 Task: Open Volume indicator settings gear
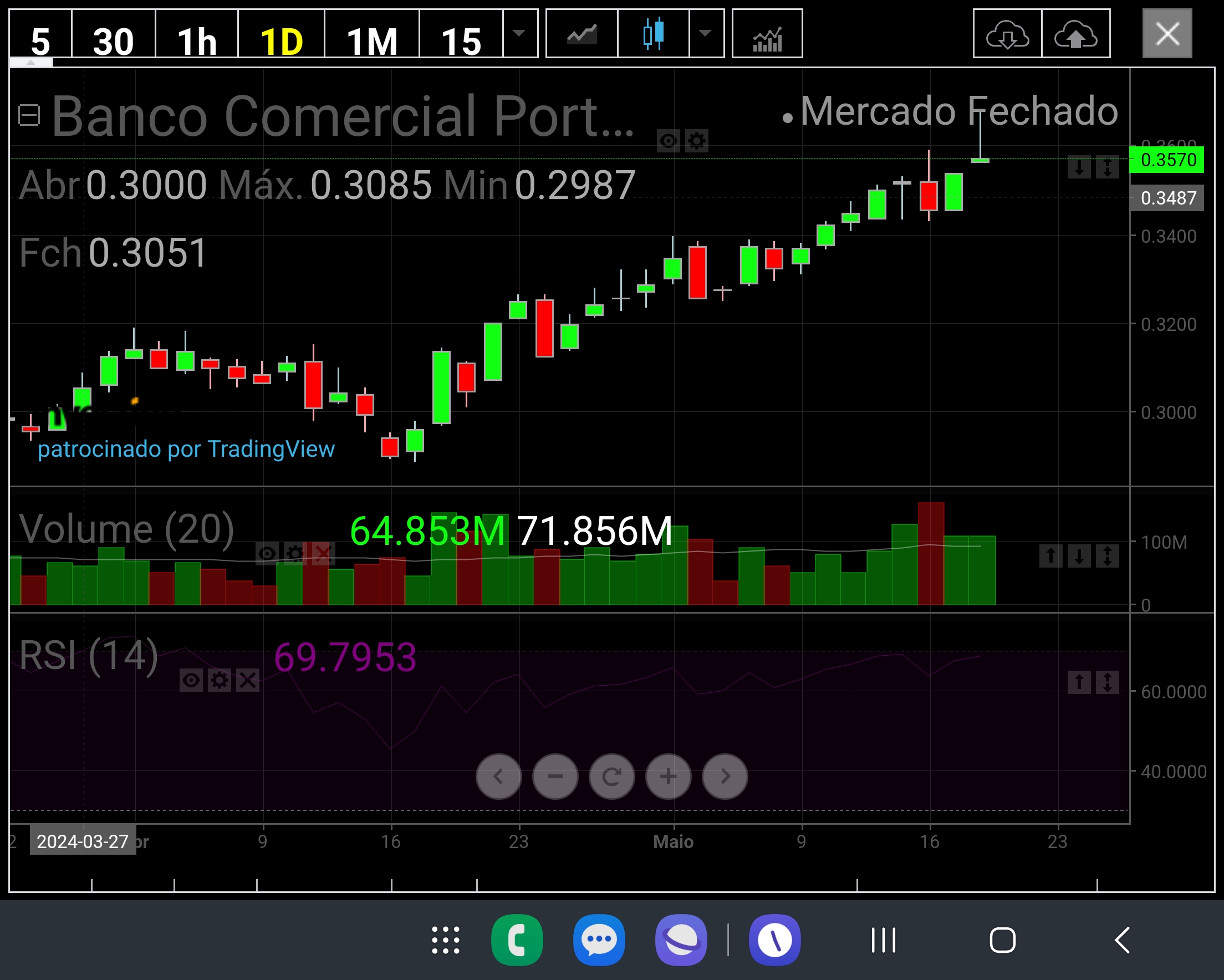[295, 553]
